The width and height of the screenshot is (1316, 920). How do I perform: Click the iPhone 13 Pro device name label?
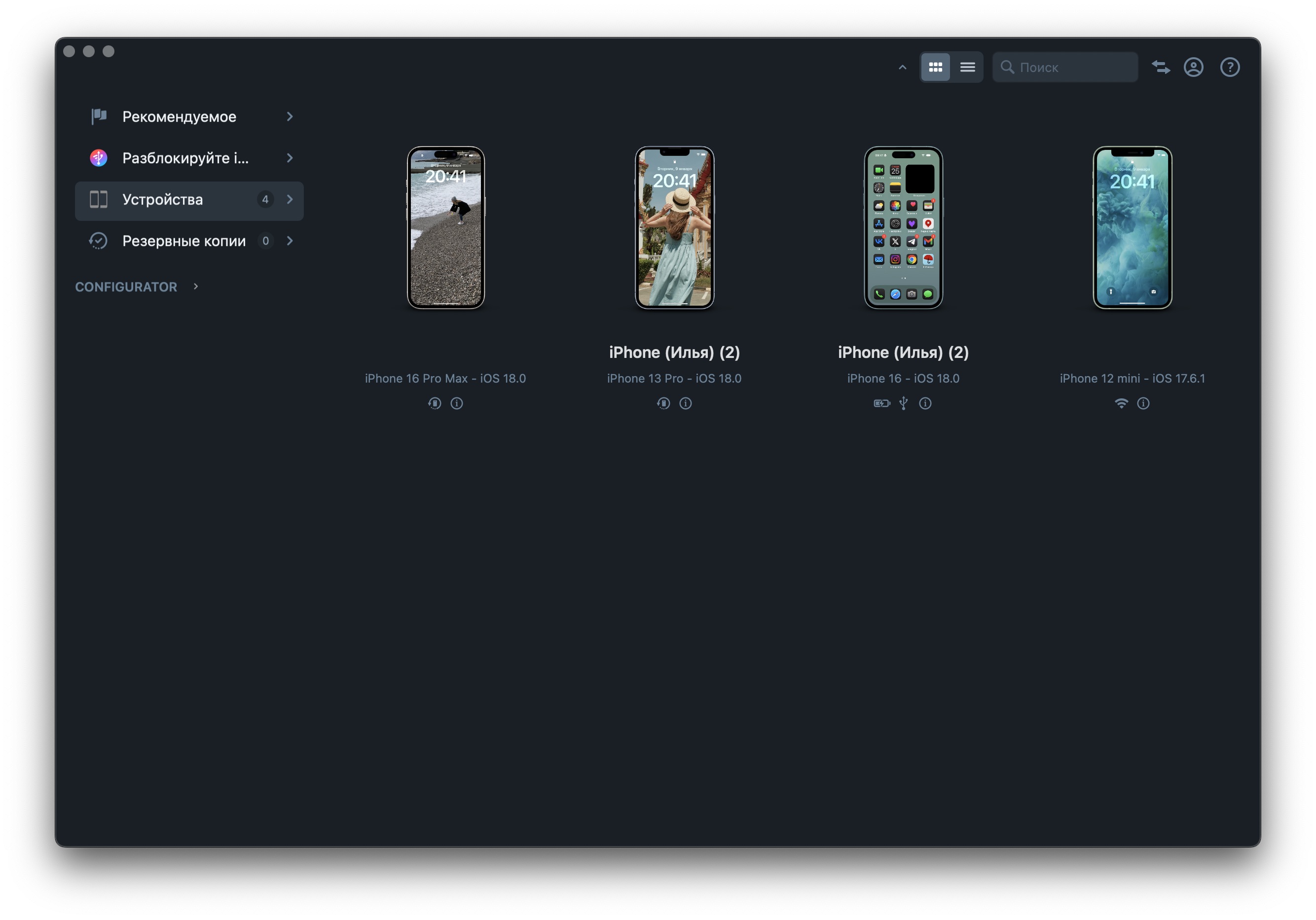pyautogui.click(x=674, y=352)
